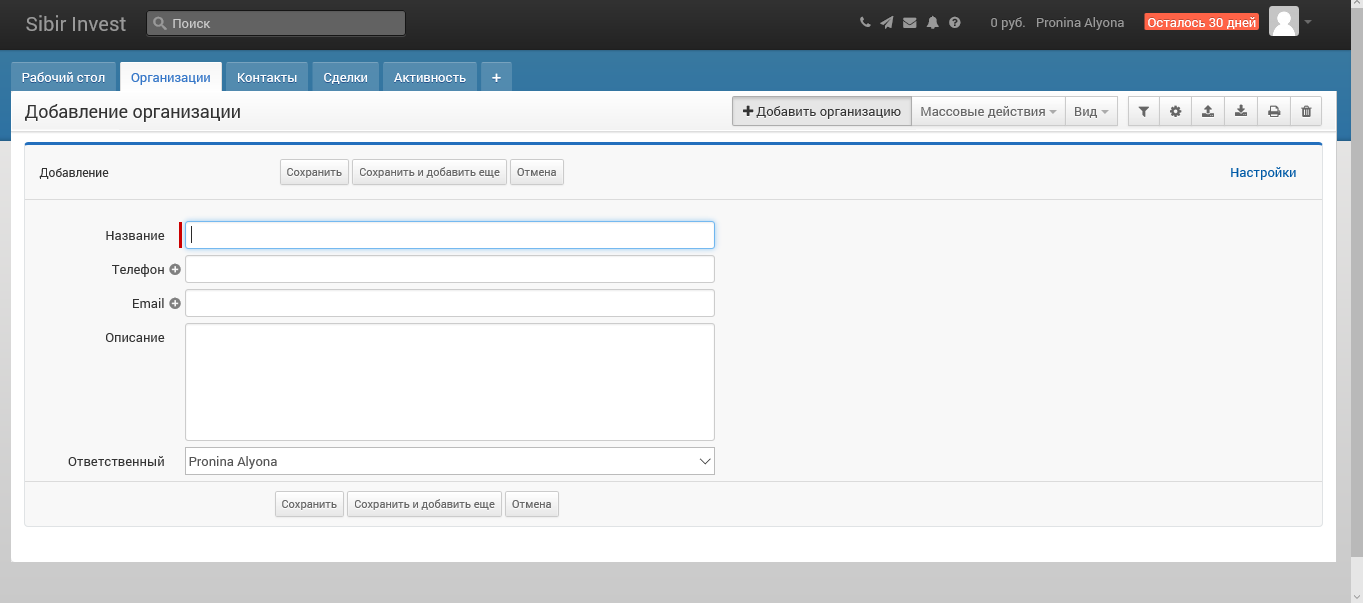This screenshot has width=1363, height=603.
Task: Switch to Активность tab
Action: pos(430,77)
